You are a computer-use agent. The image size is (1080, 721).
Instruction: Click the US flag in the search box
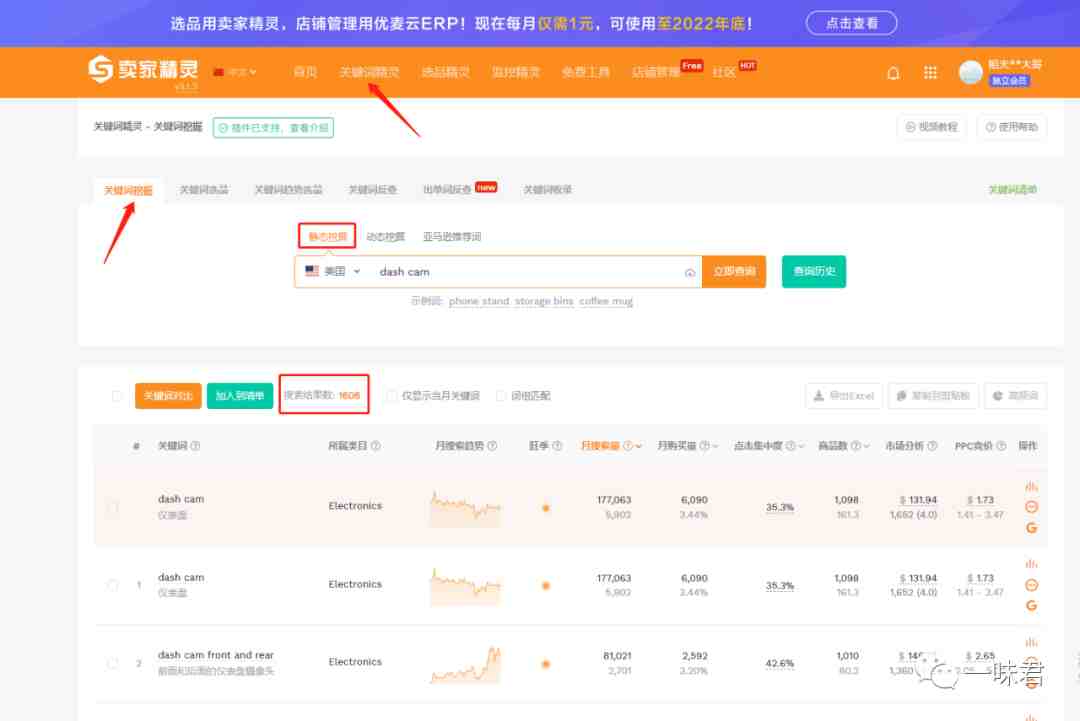coord(312,271)
